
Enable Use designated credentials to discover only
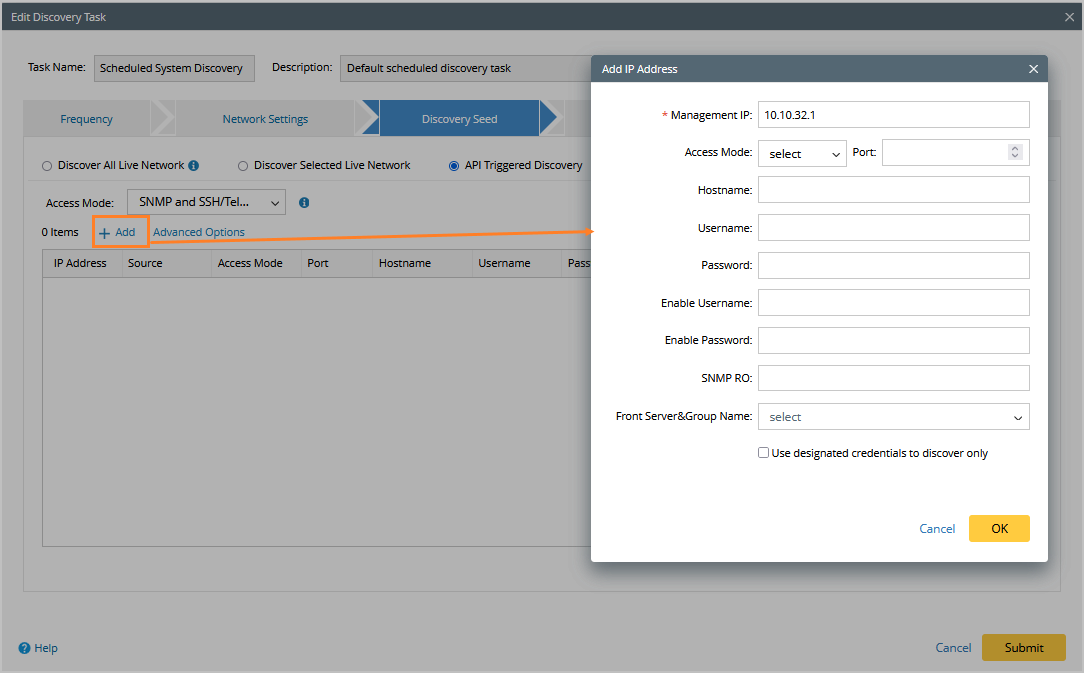(x=764, y=453)
